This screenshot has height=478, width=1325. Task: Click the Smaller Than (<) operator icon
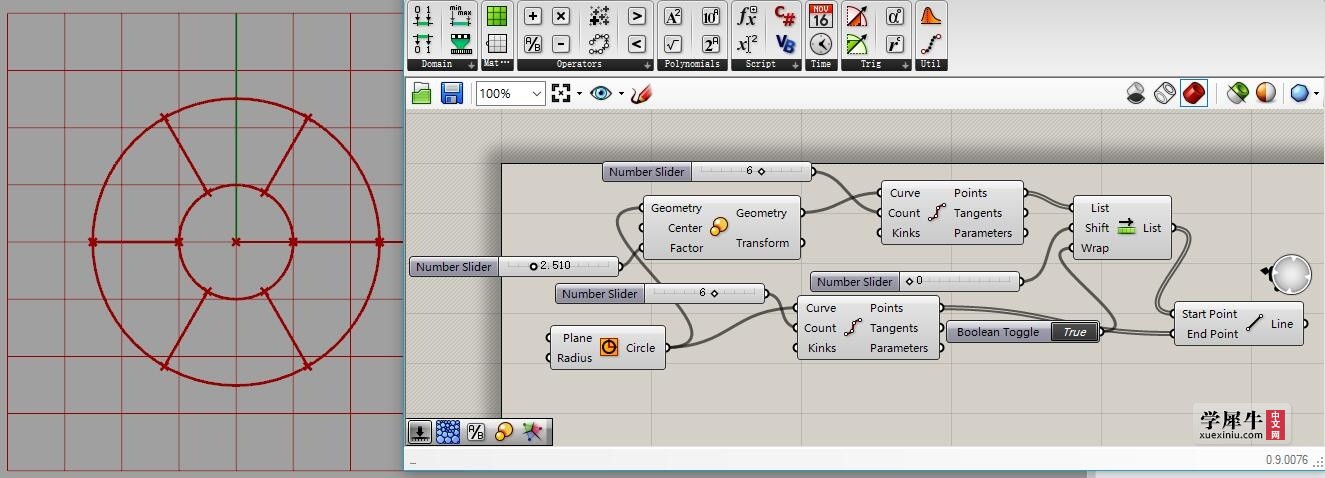(637, 44)
